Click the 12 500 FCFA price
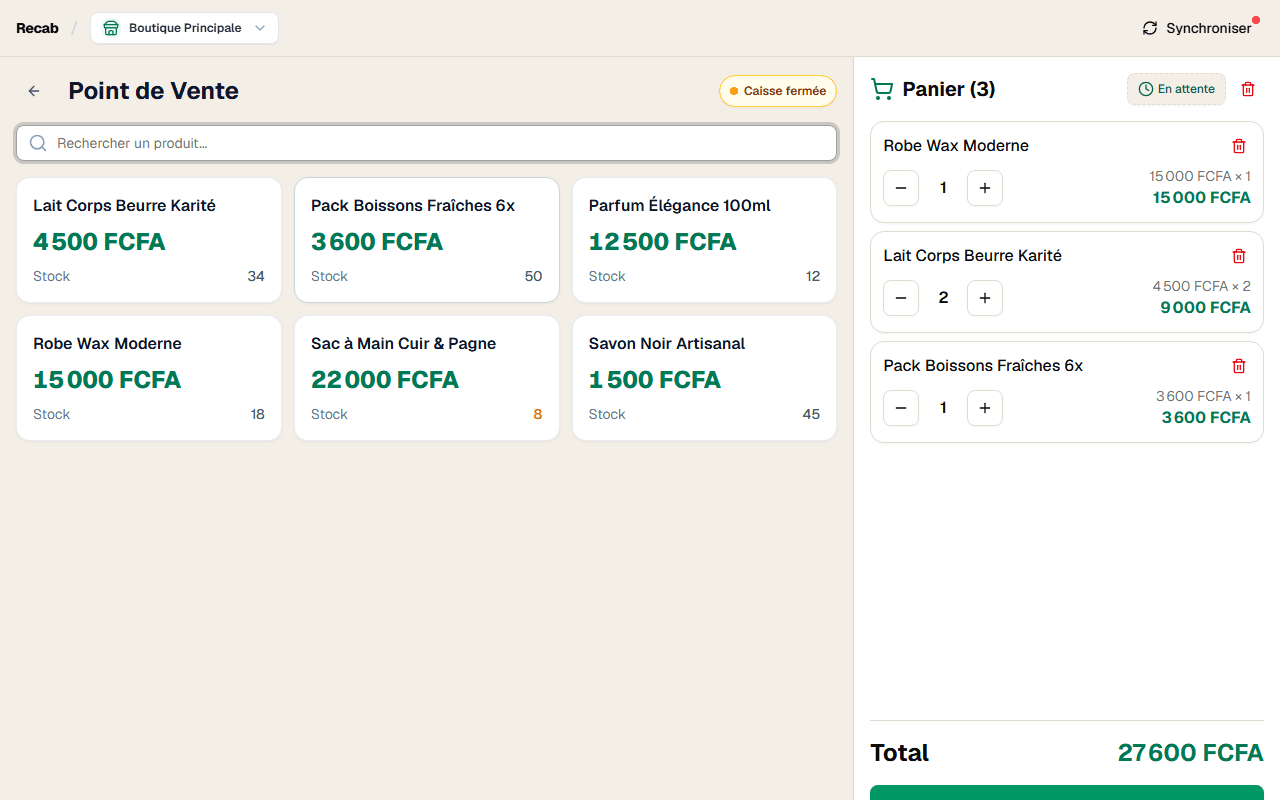The height and width of the screenshot is (800, 1280). [663, 242]
